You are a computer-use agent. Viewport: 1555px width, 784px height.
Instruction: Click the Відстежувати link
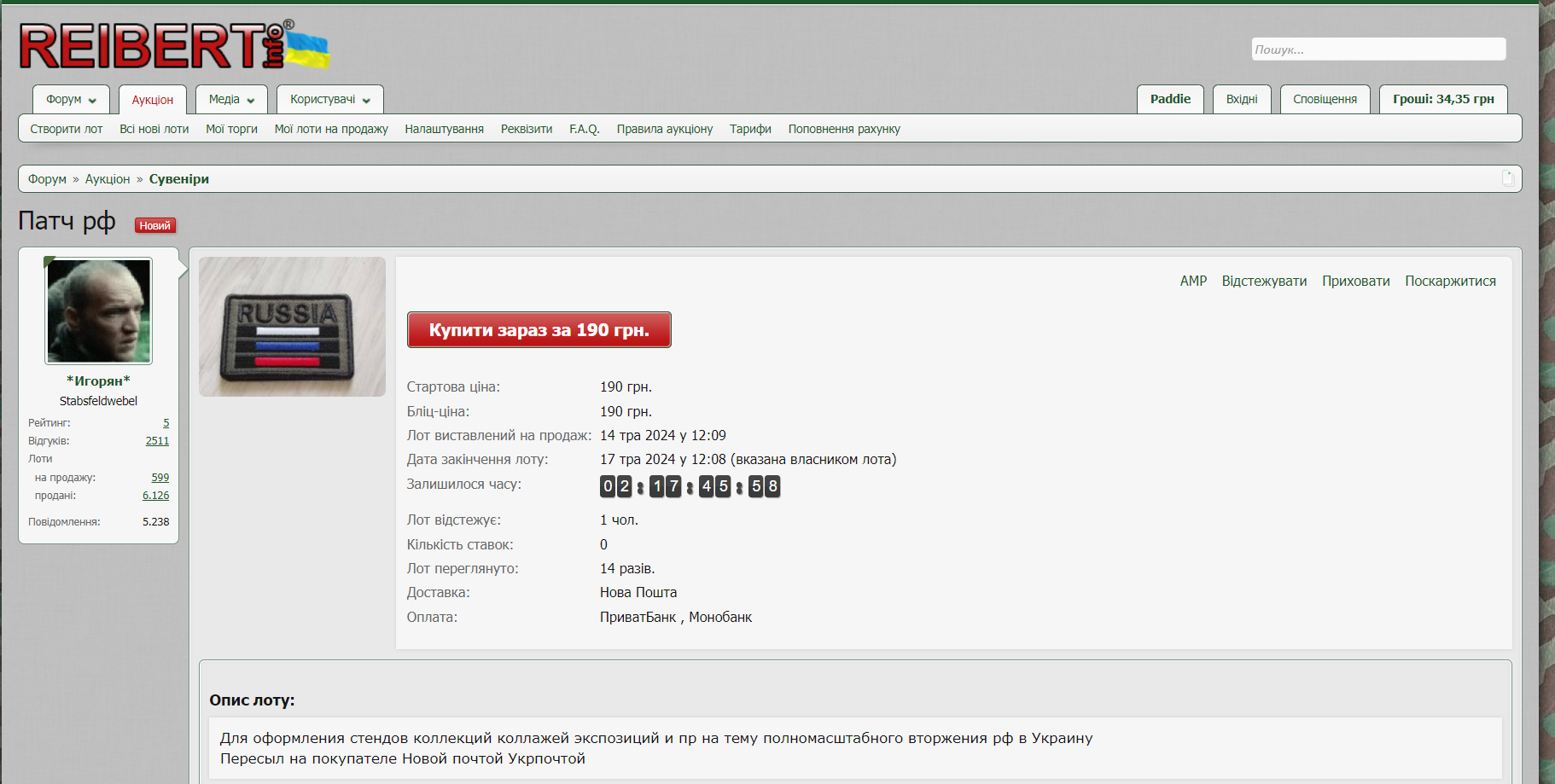(1263, 282)
